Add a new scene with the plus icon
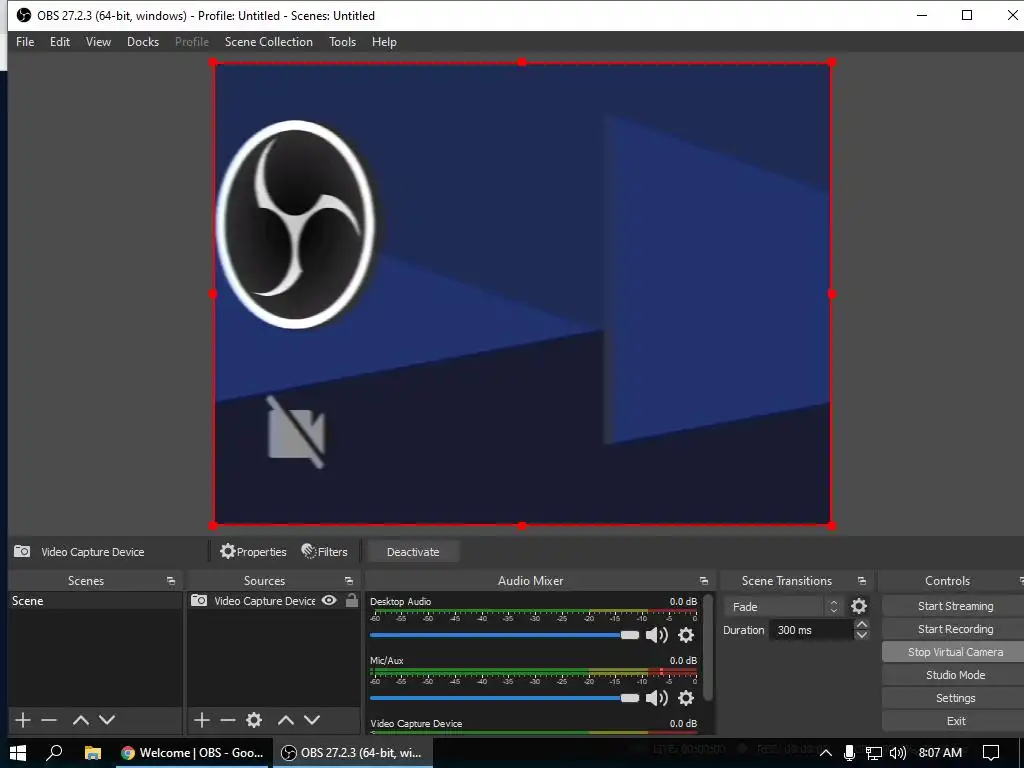 pos(23,720)
